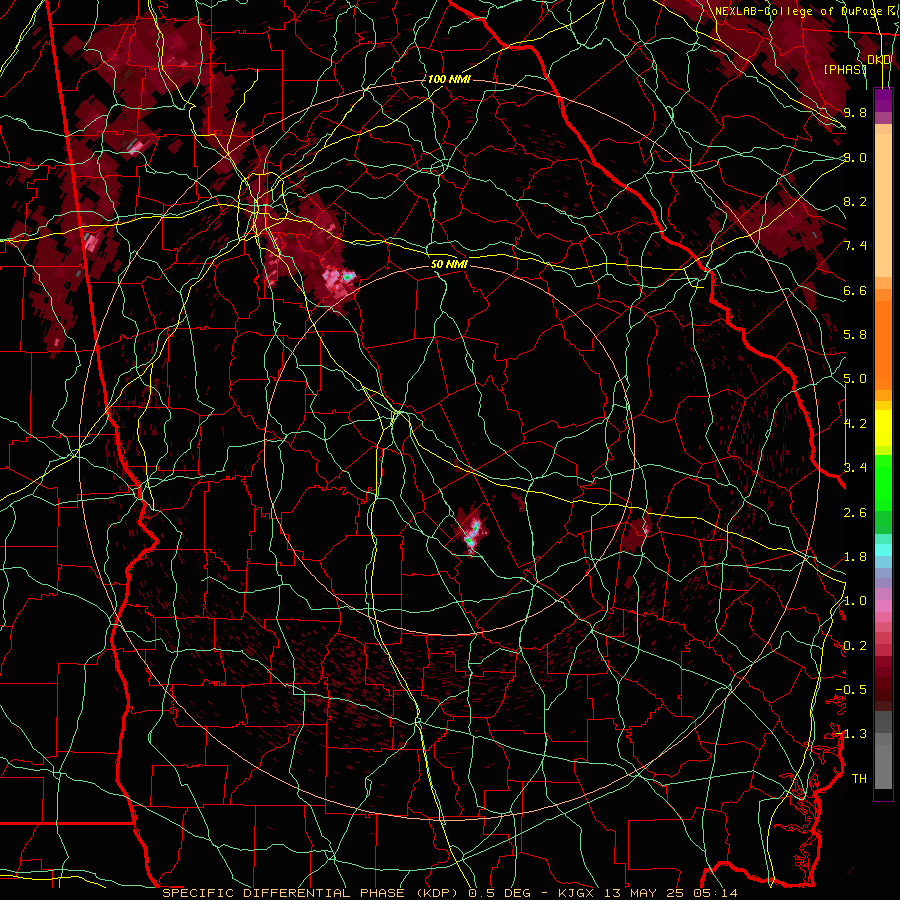
Task: Click the 1.0 value on the color scale
Action: pos(855,601)
